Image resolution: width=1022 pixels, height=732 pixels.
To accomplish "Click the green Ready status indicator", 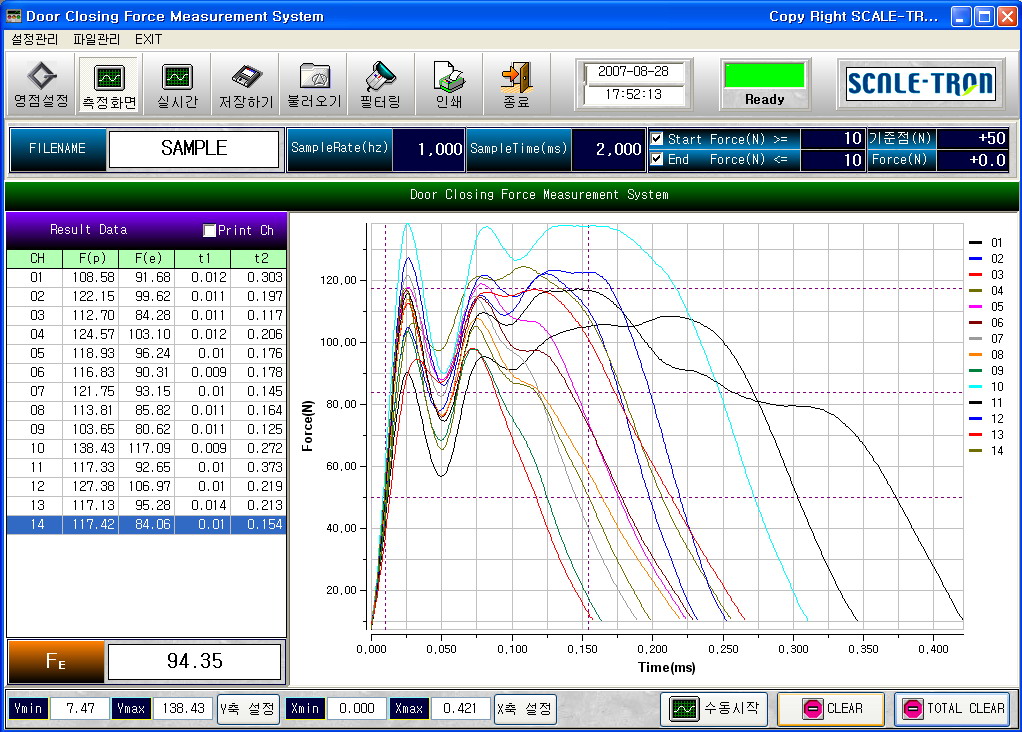I will (x=765, y=76).
